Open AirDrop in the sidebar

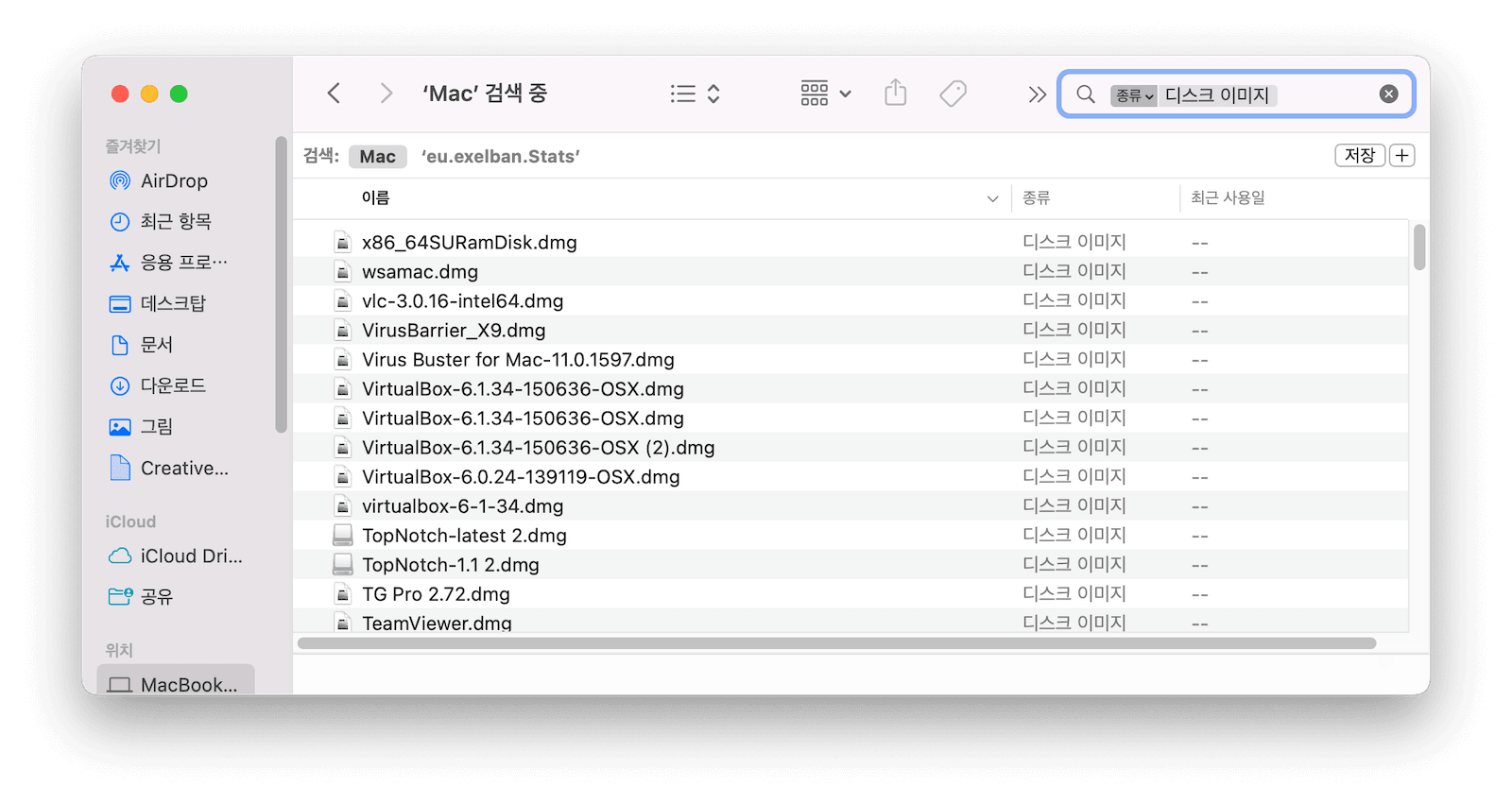[173, 180]
